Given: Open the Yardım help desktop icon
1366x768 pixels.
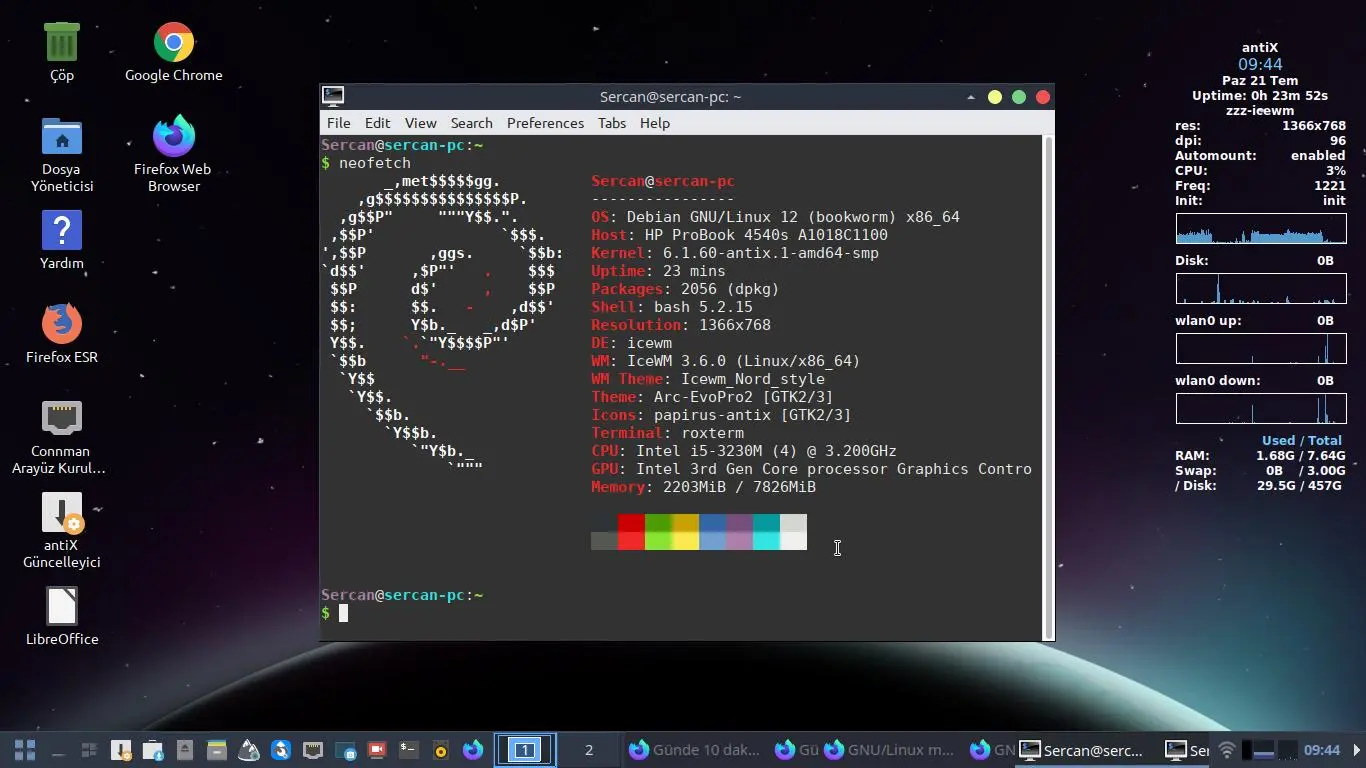Looking at the screenshot, I should [x=61, y=241].
